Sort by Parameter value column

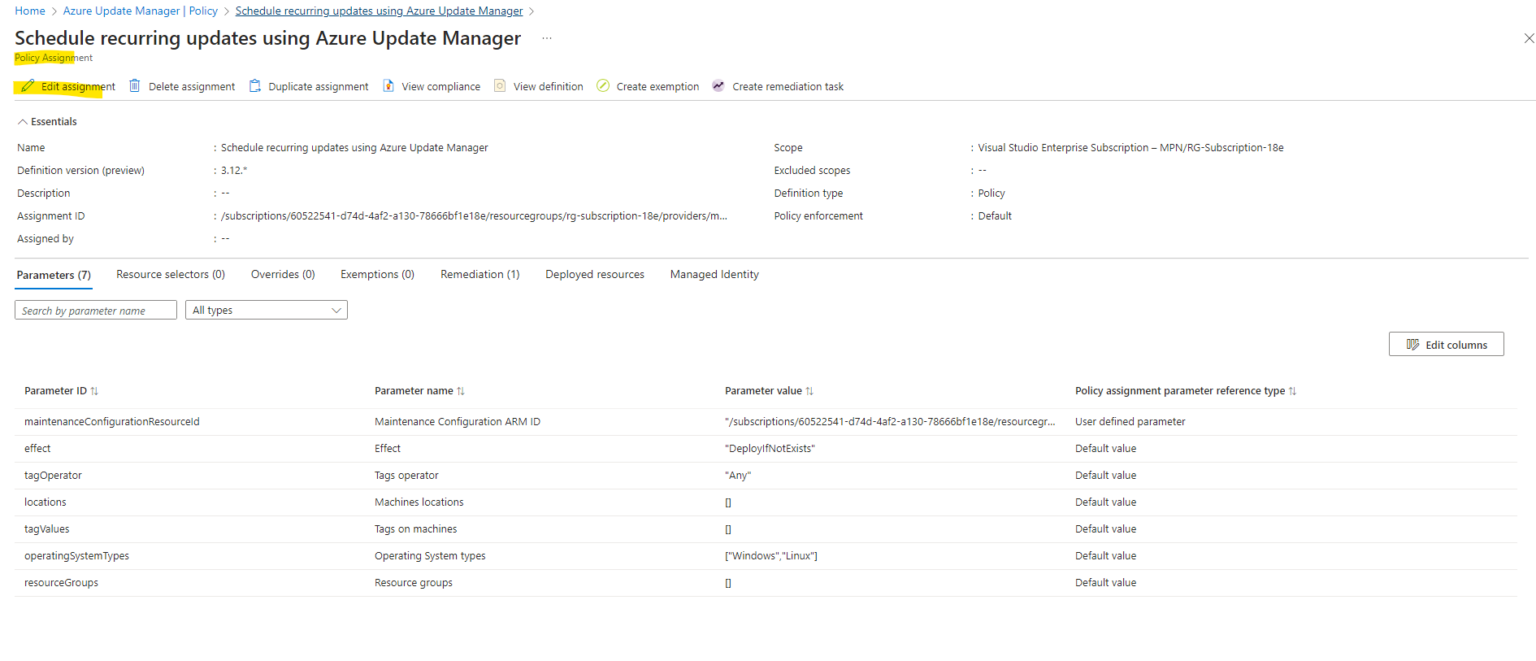809,391
